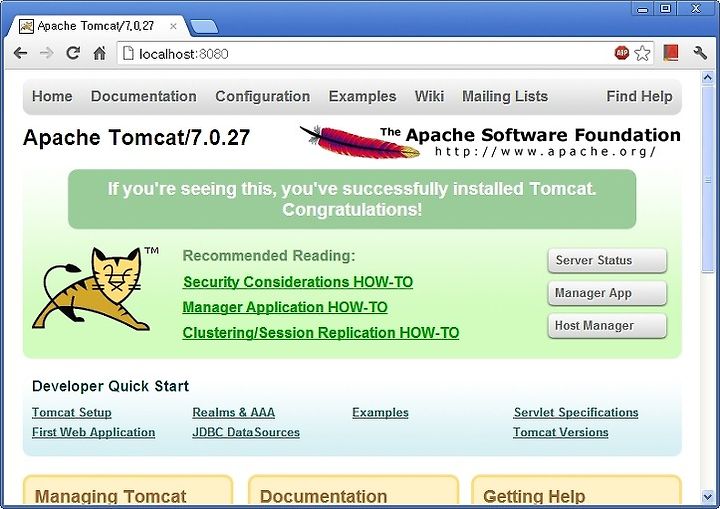Open Mailing Lists in the navigation bar

click(505, 96)
